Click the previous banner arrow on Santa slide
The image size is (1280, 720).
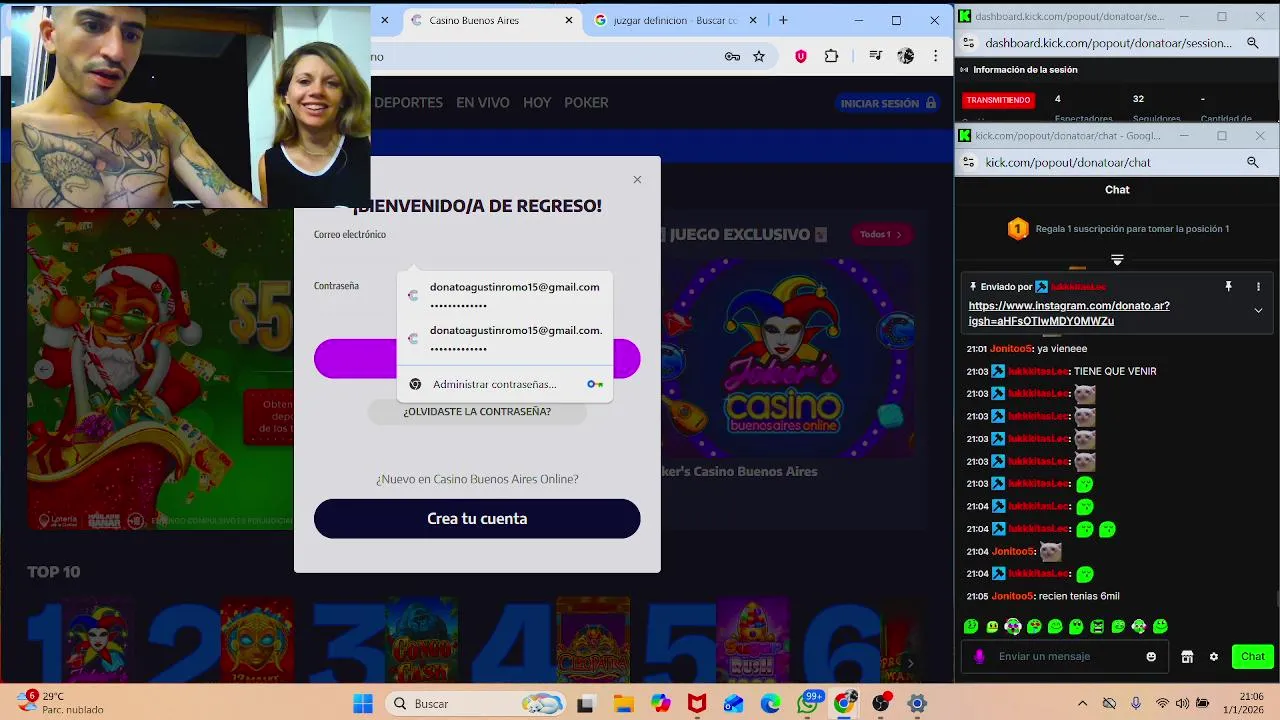[x=43, y=369]
